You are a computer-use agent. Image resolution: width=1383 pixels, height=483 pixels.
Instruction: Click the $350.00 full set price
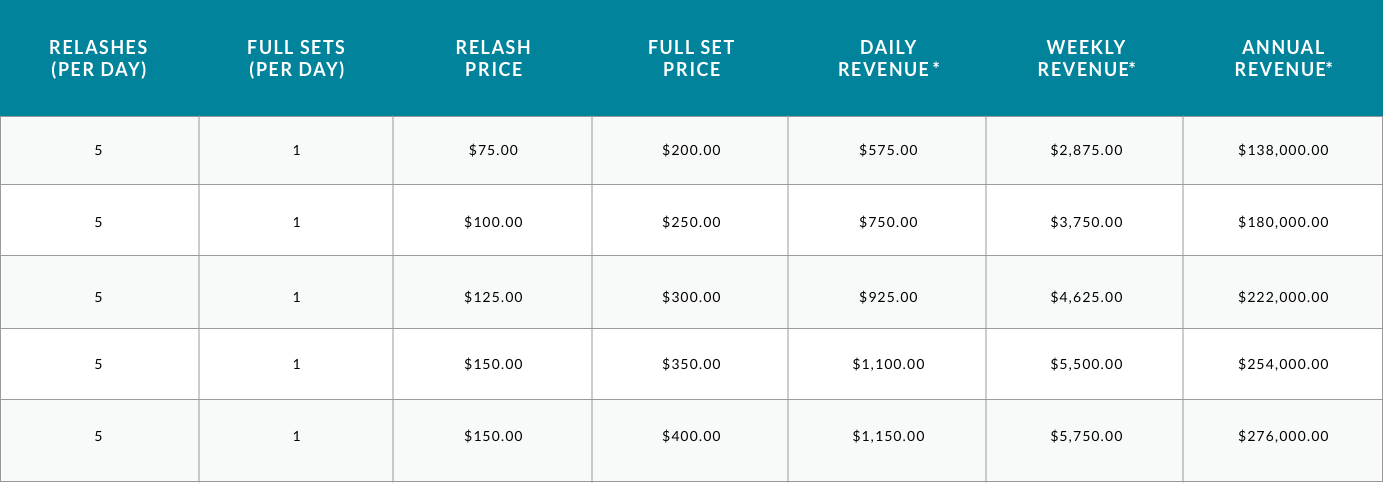(691, 364)
